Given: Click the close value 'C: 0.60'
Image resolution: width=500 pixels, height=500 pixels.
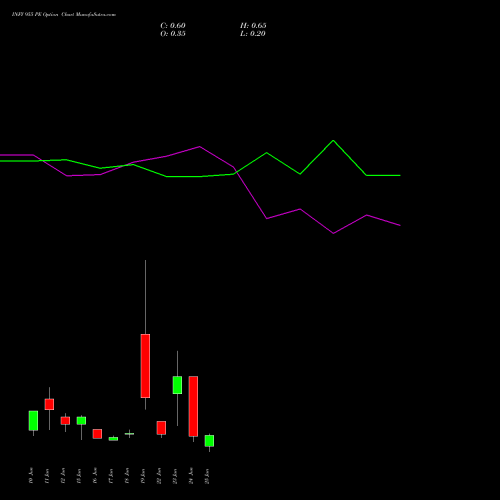Looking at the screenshot, I should [x=173, y=26].
